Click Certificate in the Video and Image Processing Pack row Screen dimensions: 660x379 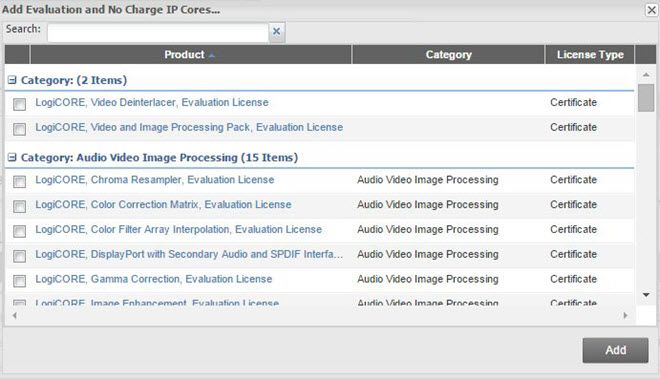(x=573, y=127)
